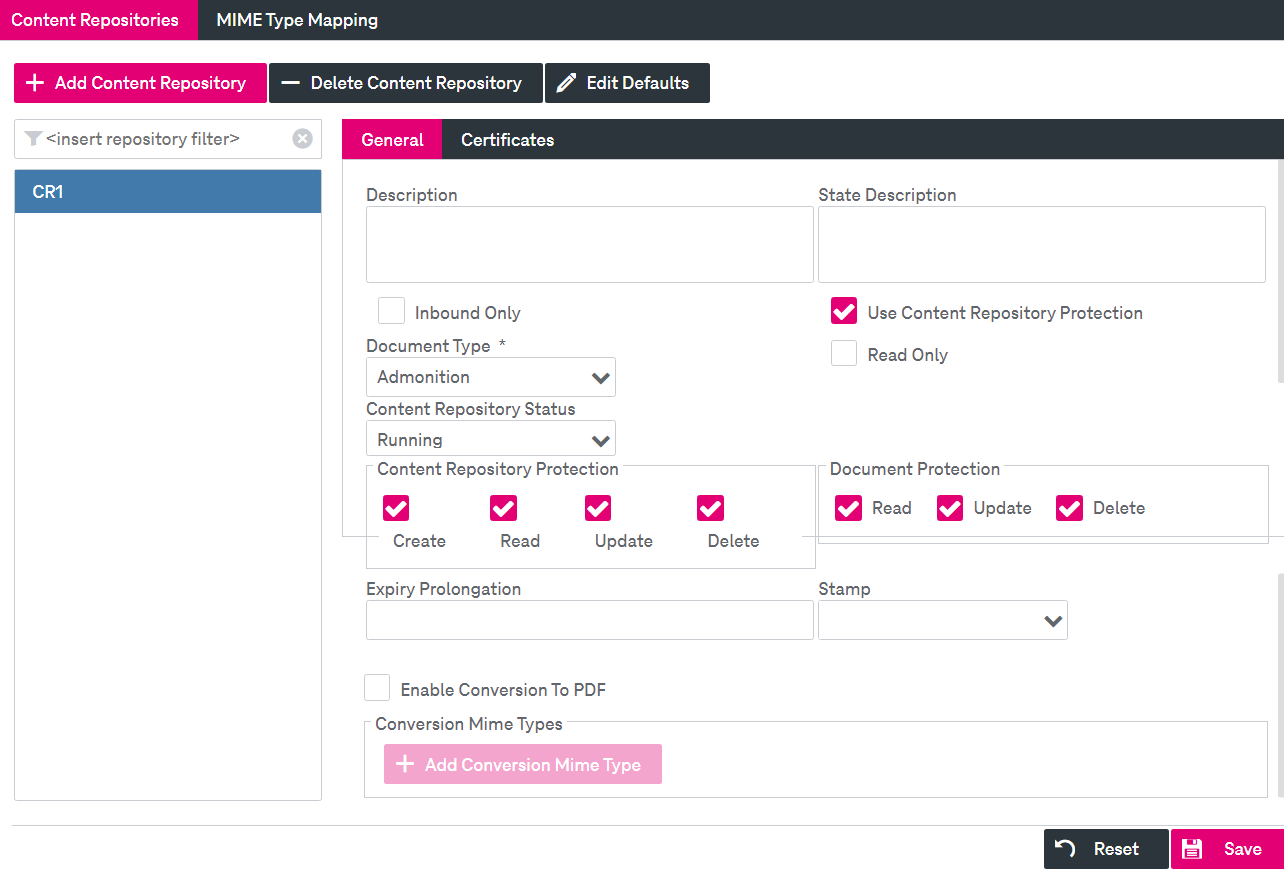Click the minus icon on Delete Content Repository

coord(290,83)
